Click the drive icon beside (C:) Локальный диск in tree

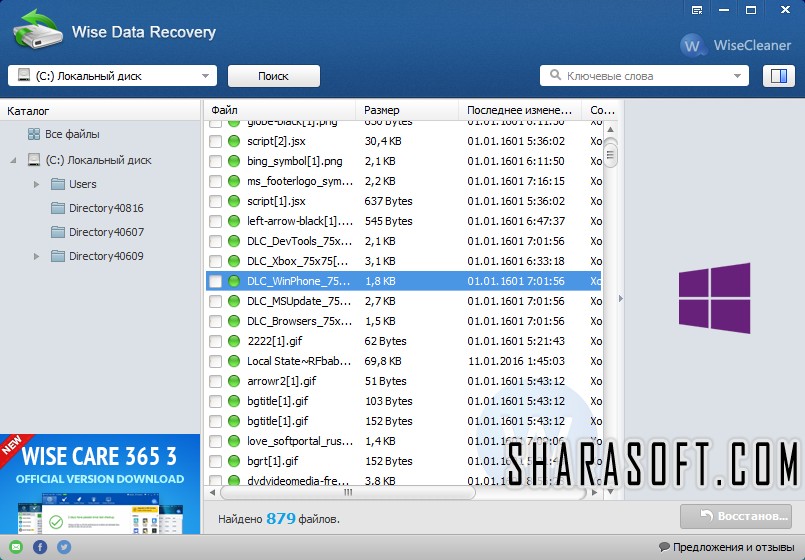pyautogui.click(x=34, y=160)
